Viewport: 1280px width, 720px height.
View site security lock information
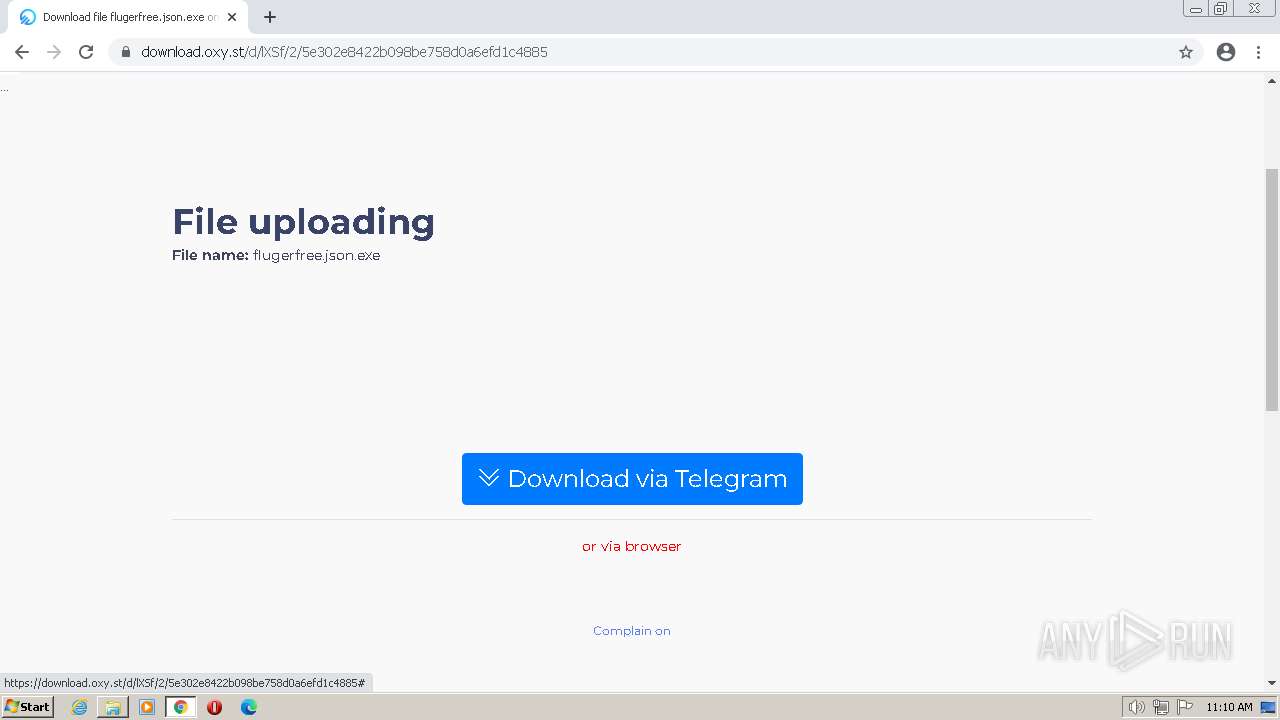[126, 52]
